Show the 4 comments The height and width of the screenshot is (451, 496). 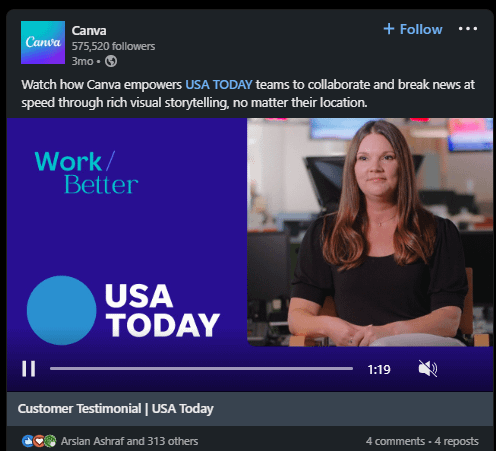(395, 441)
